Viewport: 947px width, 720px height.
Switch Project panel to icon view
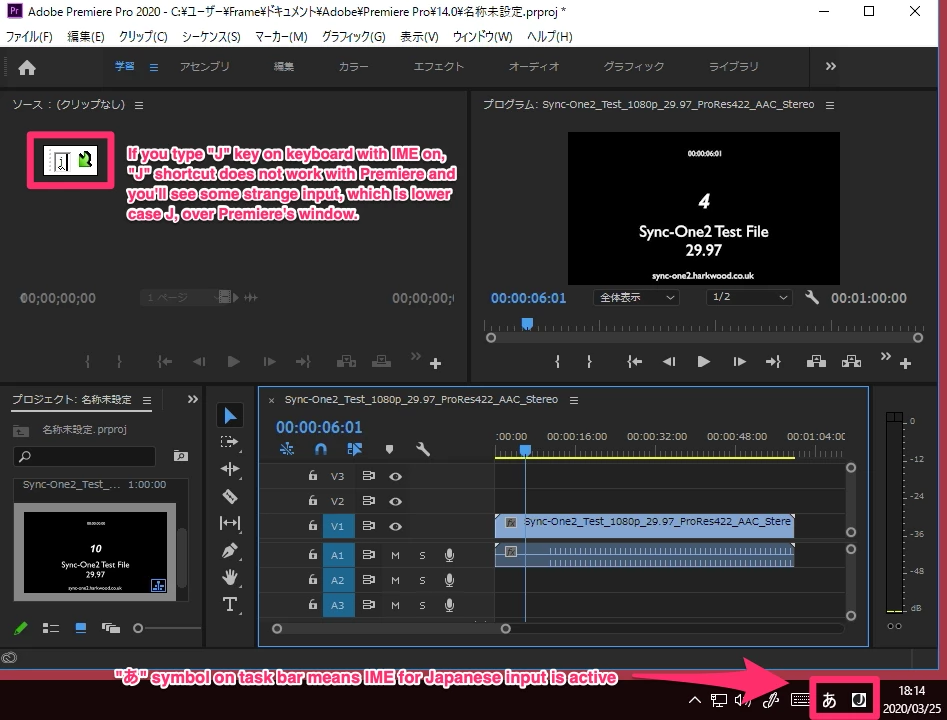pyautogui.click(x=80, y=628)
